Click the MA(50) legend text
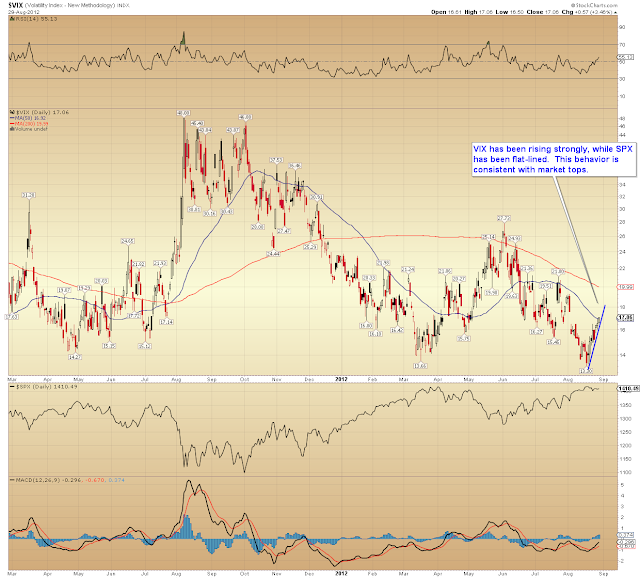Image resolution: width=640 pixels, height=578 pixels. click(31, 118)
